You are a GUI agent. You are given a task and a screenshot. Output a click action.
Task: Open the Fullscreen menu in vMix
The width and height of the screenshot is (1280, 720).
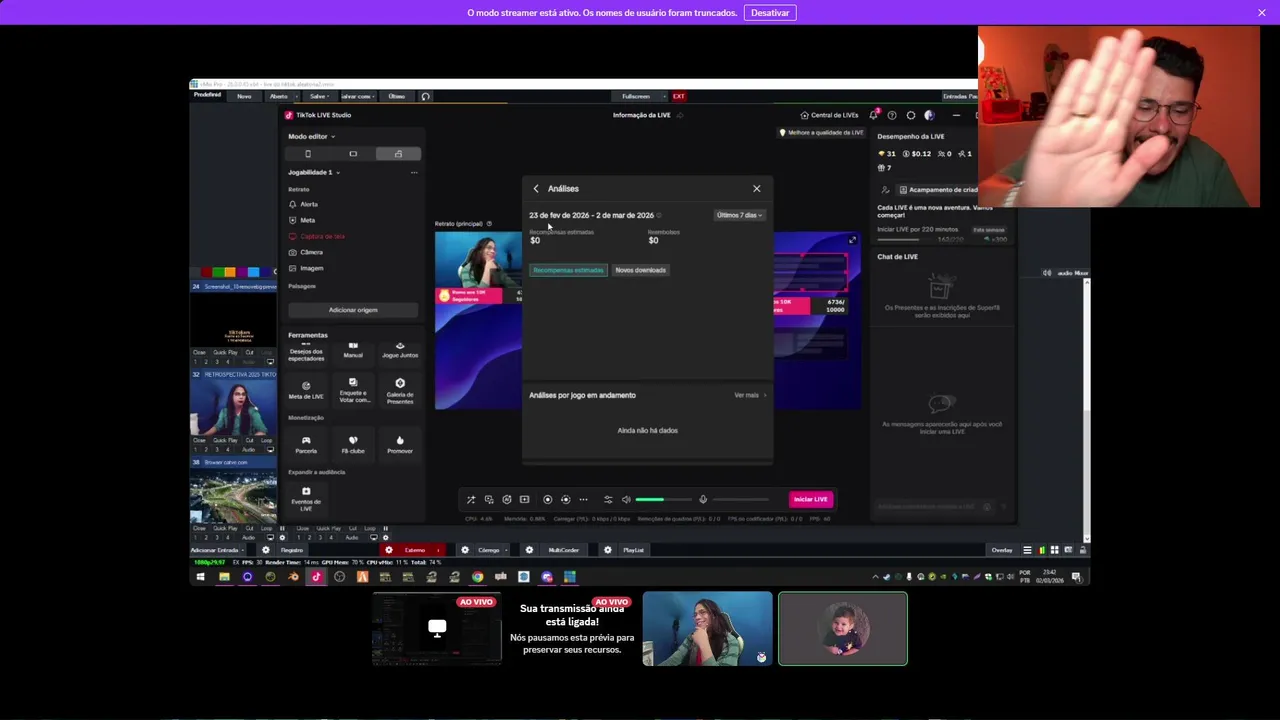click(636, 96)
